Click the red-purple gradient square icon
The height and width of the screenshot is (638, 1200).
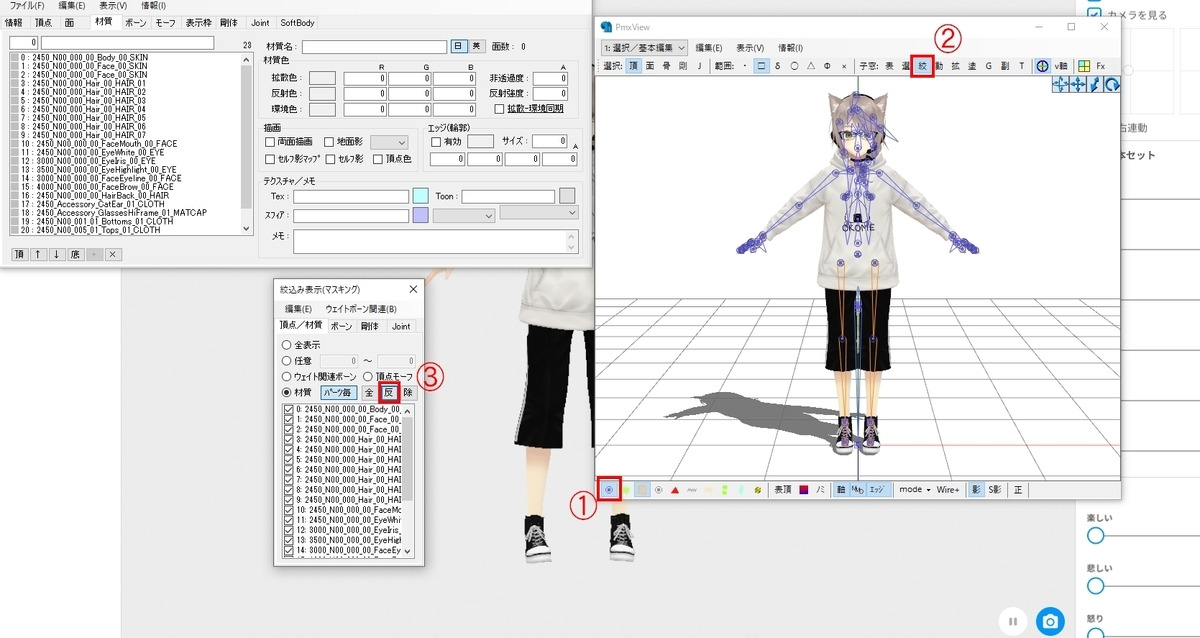pos(803,489)
